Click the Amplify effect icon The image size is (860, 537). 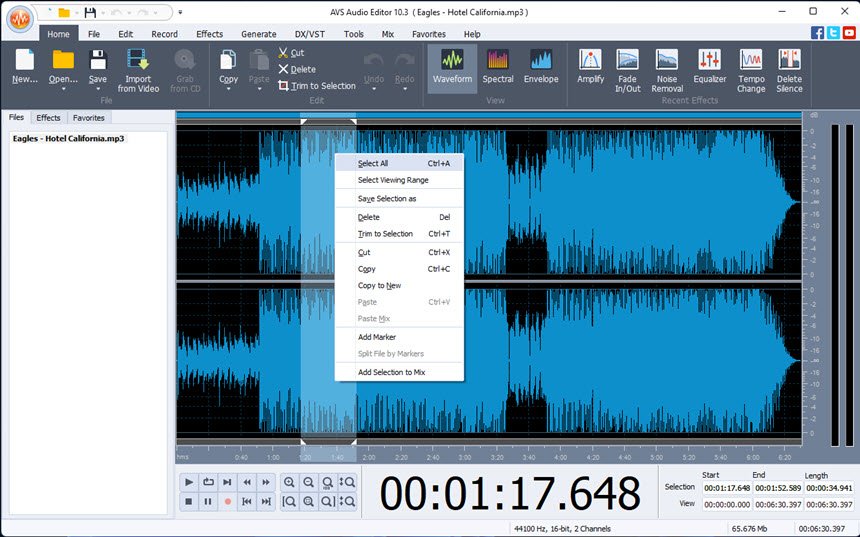(x=590, y=60)
